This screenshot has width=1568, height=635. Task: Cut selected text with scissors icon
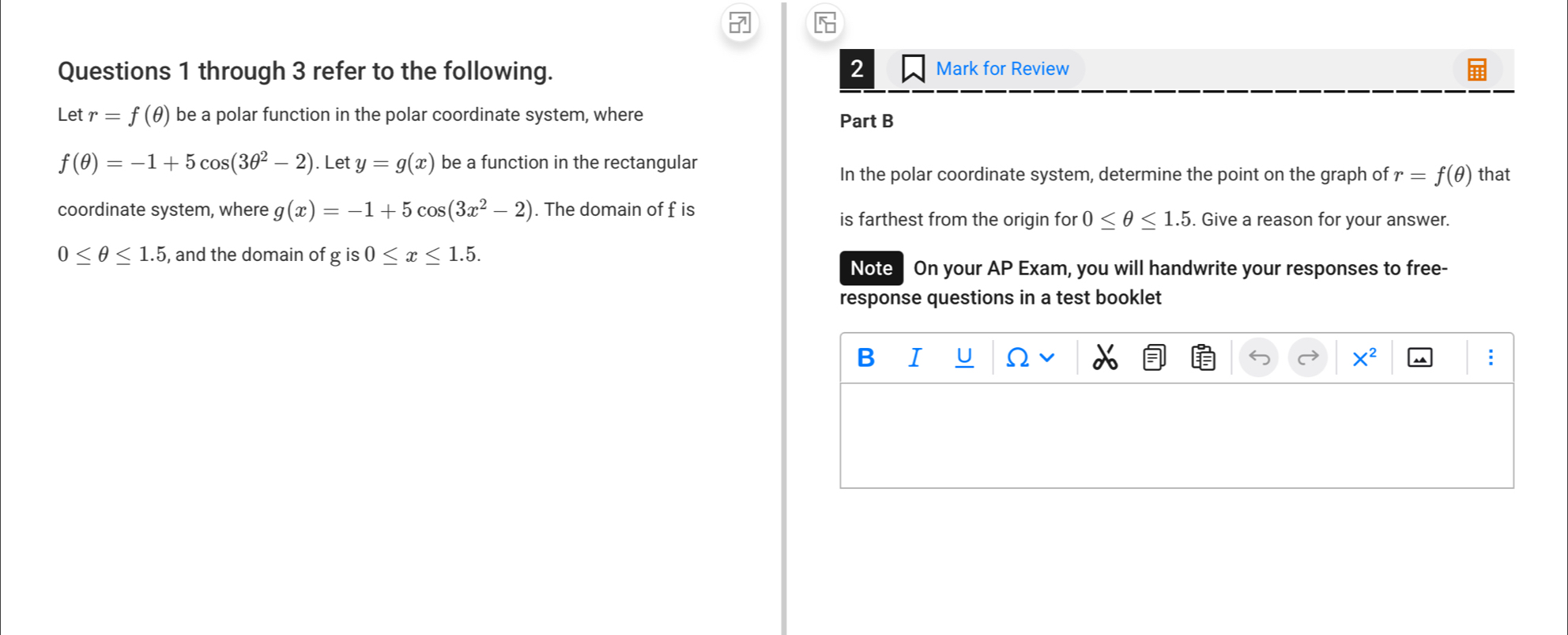point(1105,358)
